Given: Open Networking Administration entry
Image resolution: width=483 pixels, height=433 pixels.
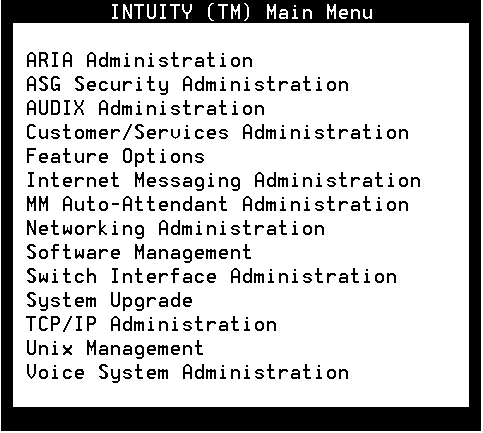Looking at the screenshot, I should (175, 229).
